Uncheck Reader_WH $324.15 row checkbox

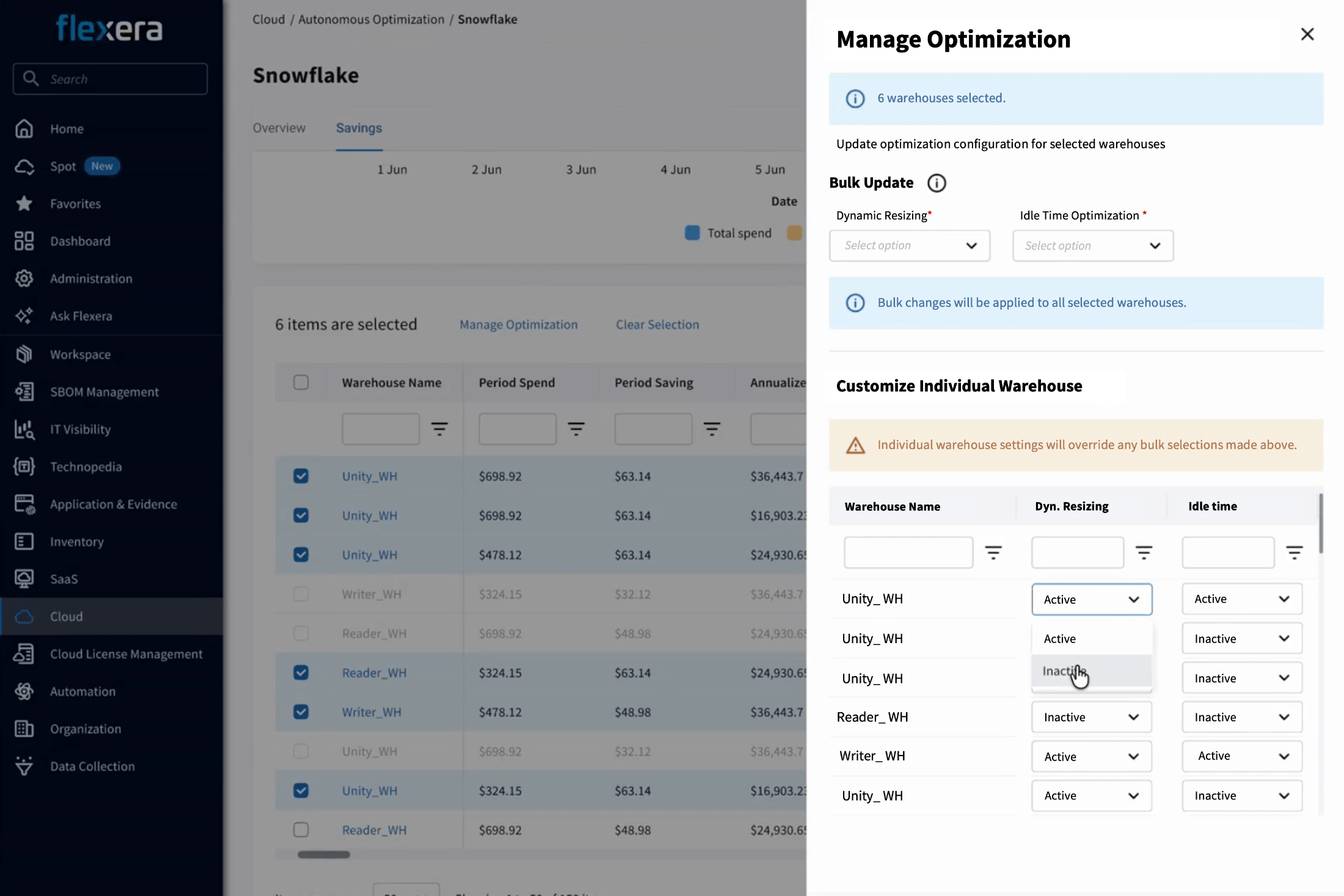point(301,672)
